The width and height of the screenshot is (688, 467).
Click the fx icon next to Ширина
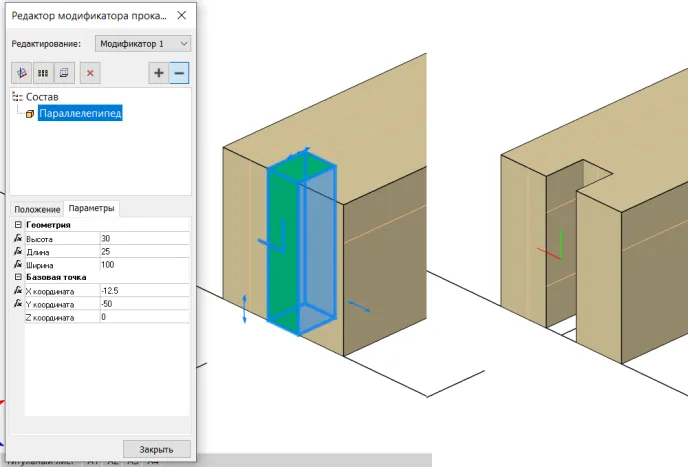18,264
